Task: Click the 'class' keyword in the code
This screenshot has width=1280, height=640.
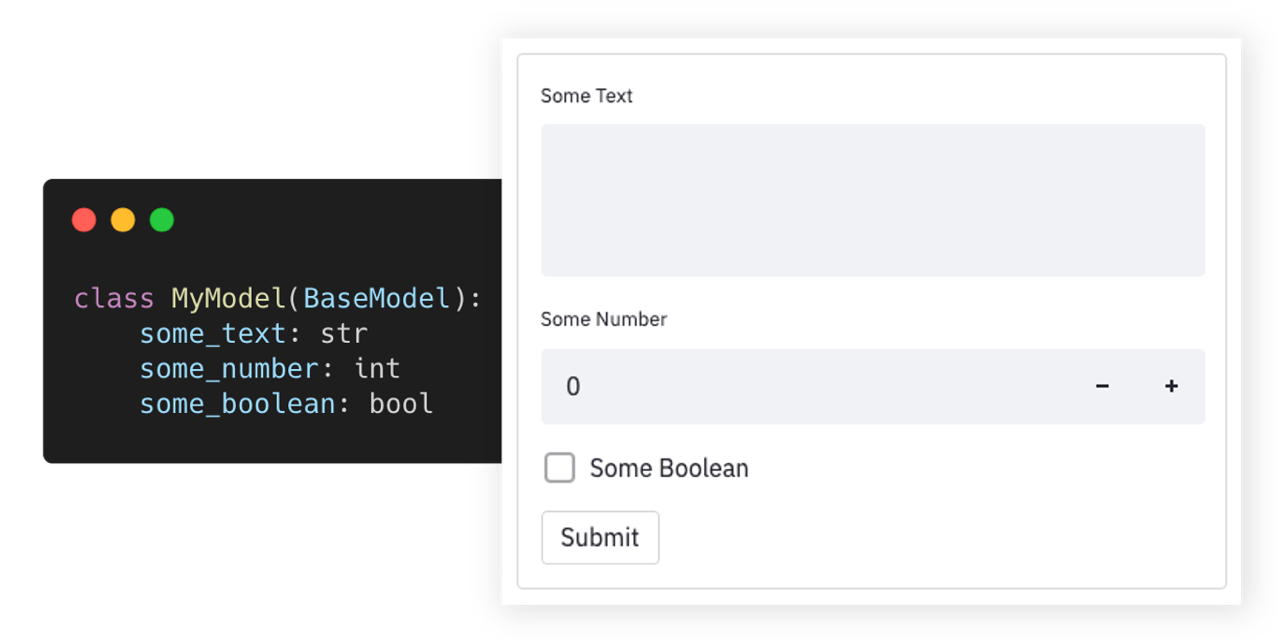Action: (114, 298)
